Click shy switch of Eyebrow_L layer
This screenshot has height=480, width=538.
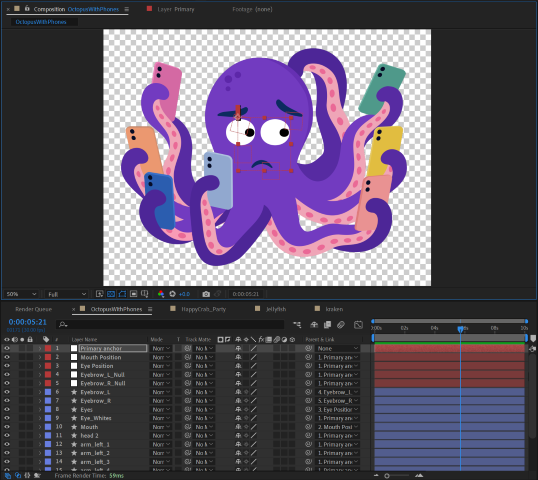(x=238, y=392)
